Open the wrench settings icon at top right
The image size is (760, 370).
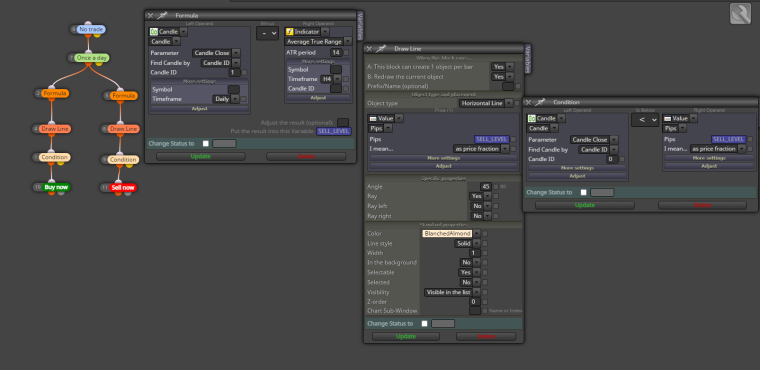pos(740,14)
